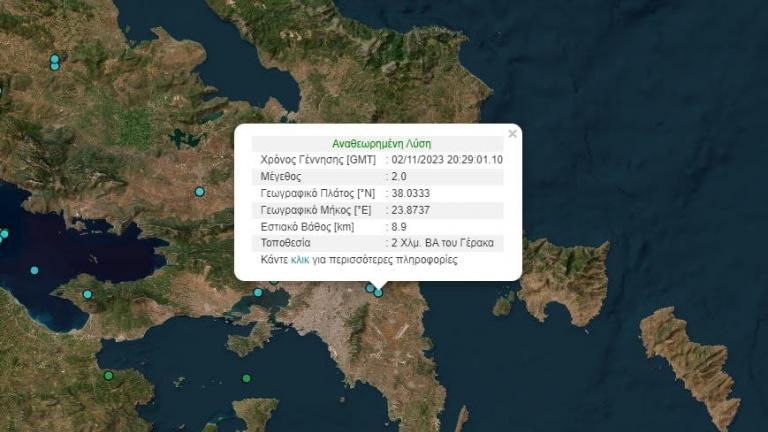Viewport: 768px width, 432px height.
Task: Open the κλικ link for more information
Action: click(300, 259)
